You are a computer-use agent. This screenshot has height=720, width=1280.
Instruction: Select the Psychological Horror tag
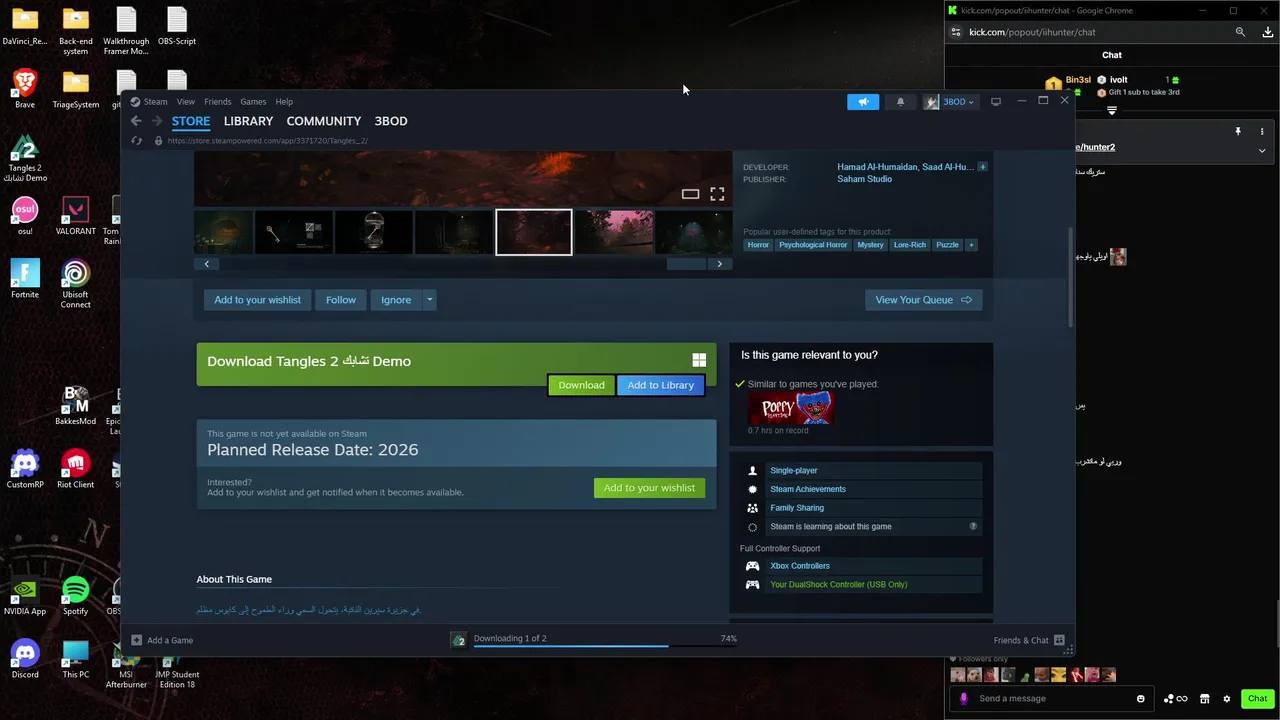[813, 245]
